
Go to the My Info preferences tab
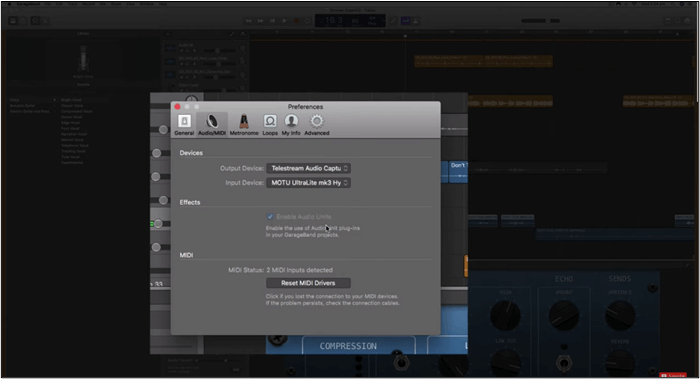pos(291,125)
